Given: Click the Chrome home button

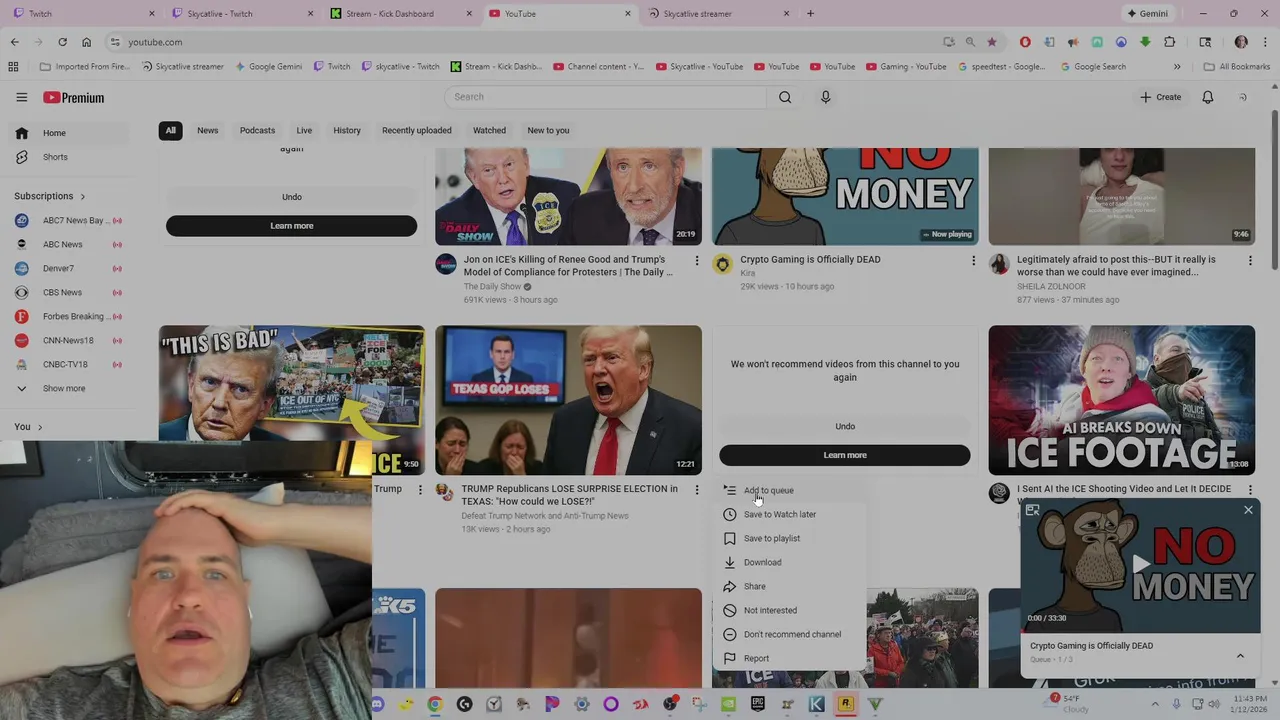Looking at the screenshot, I should [x=86, y=42].
